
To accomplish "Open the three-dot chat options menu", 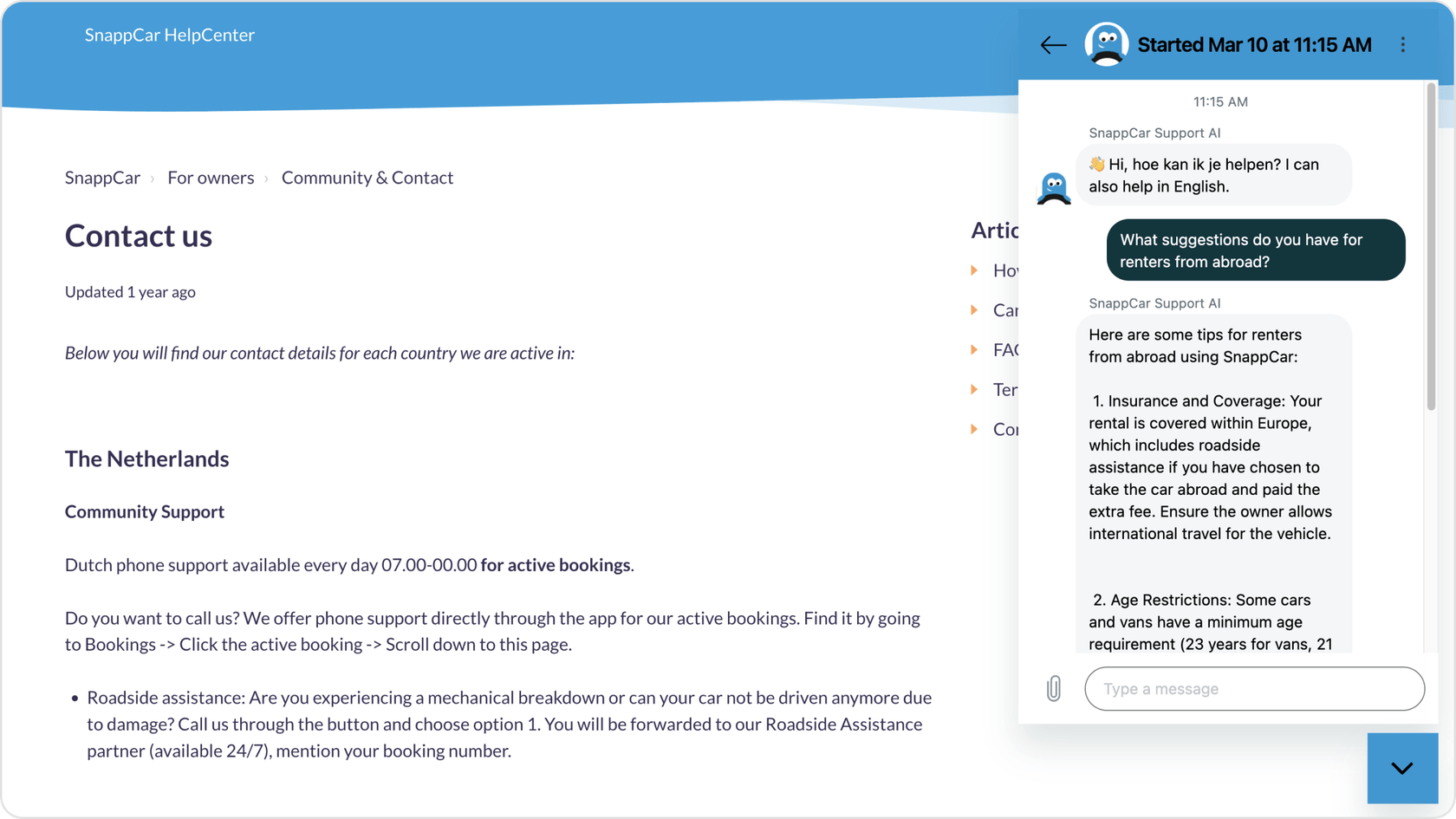I will (1402, 45).
